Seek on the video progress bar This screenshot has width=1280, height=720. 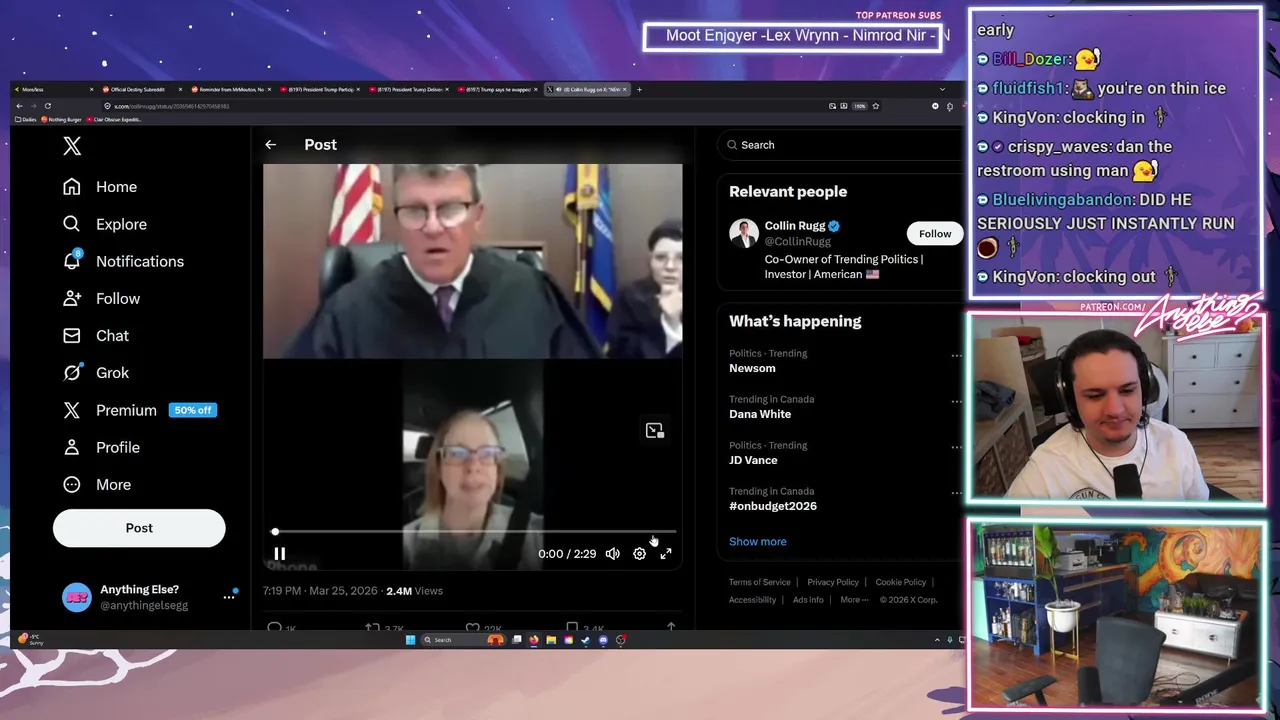(475, 532)
